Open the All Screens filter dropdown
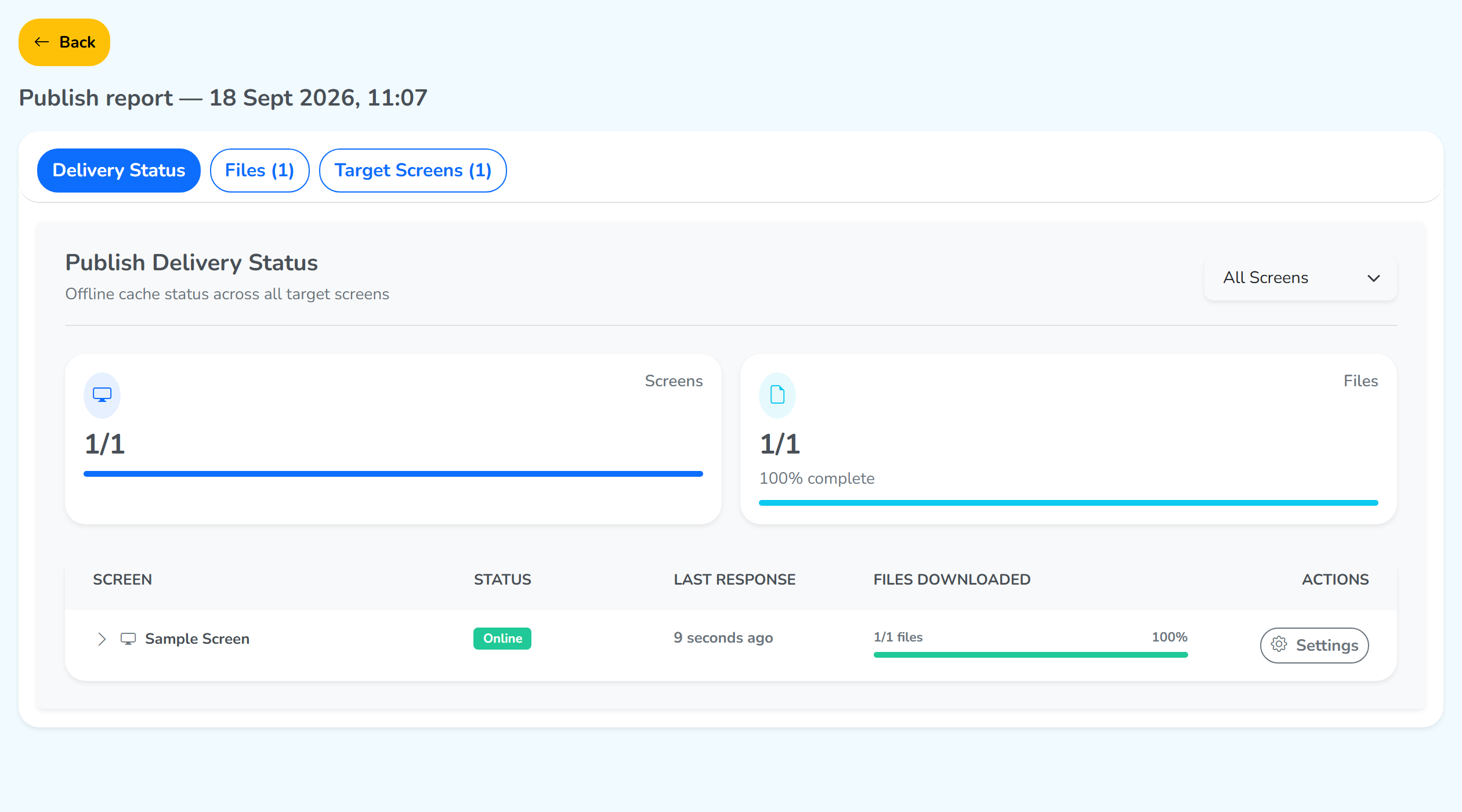This screenshot has width=1462, height=812. coord(1301,278)
